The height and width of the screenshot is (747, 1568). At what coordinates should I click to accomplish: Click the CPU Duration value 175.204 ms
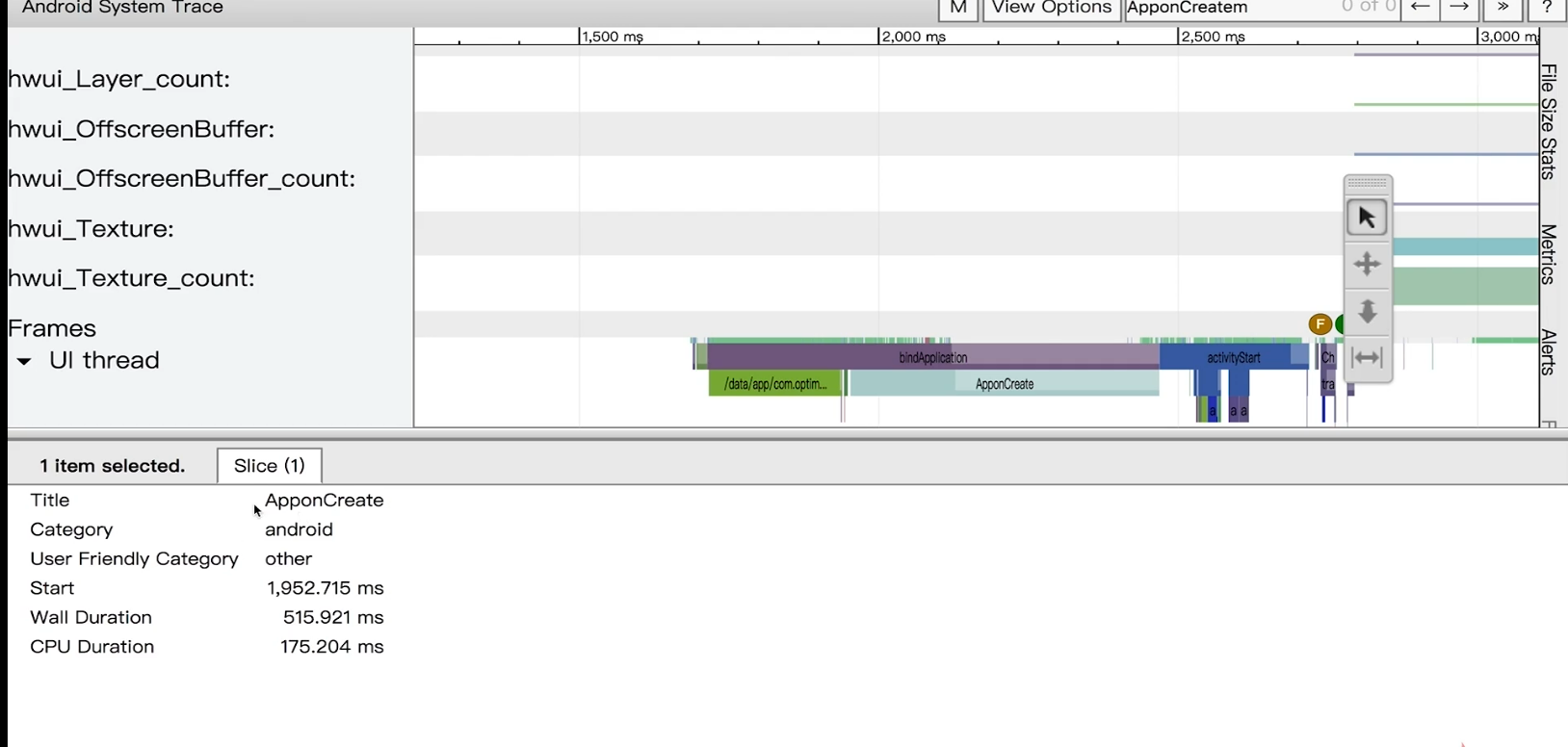pos(332,647)
